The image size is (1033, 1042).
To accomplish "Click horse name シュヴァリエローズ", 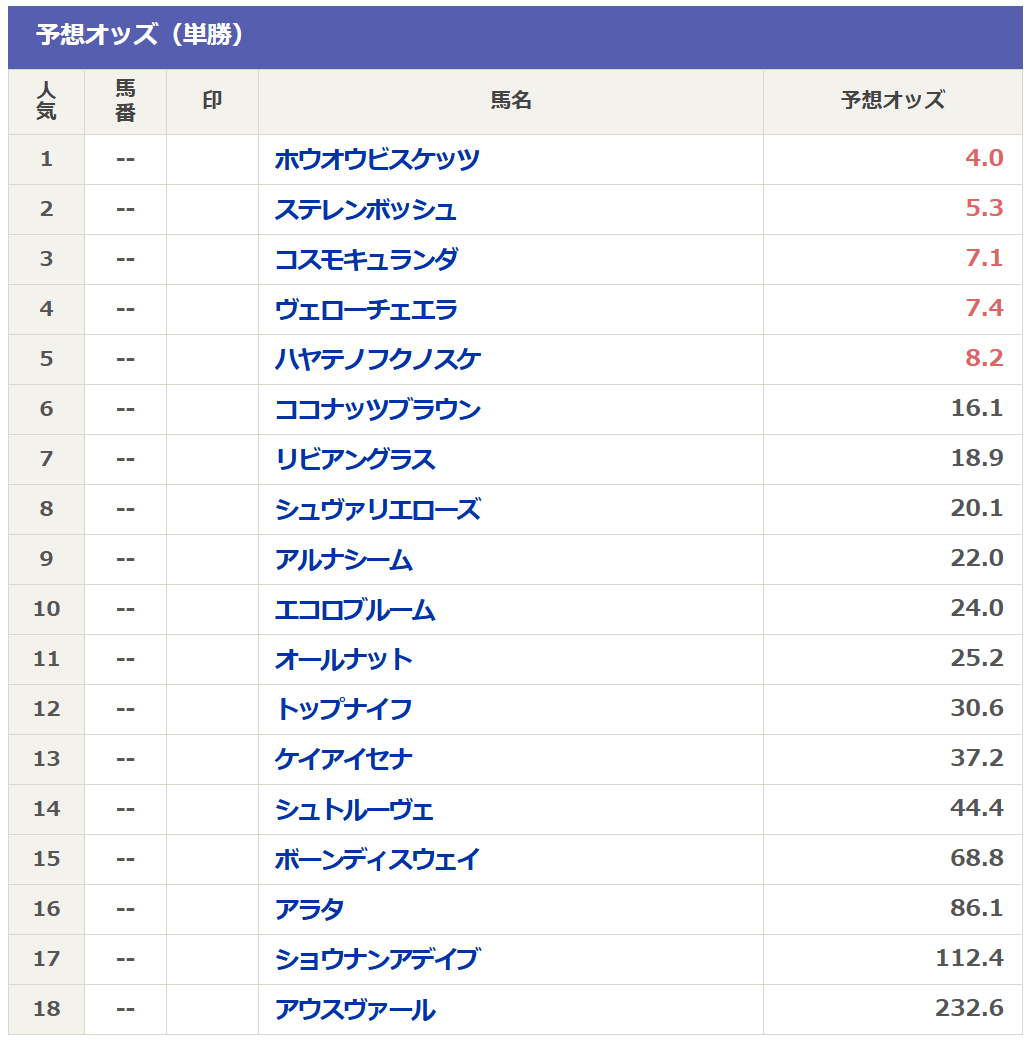I will tap(378, 510).
